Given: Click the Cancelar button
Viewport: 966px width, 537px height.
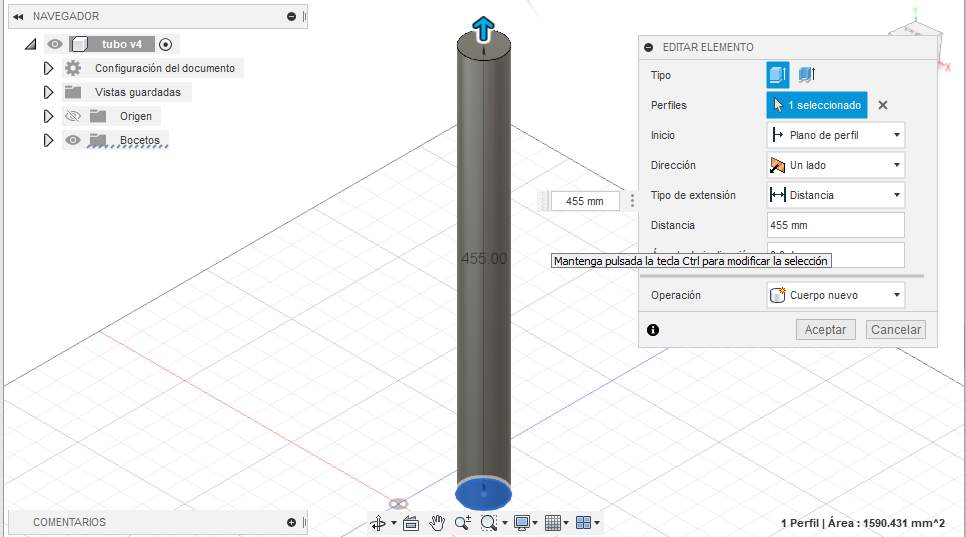Looking at the screenshot, I should coord(896,329).
